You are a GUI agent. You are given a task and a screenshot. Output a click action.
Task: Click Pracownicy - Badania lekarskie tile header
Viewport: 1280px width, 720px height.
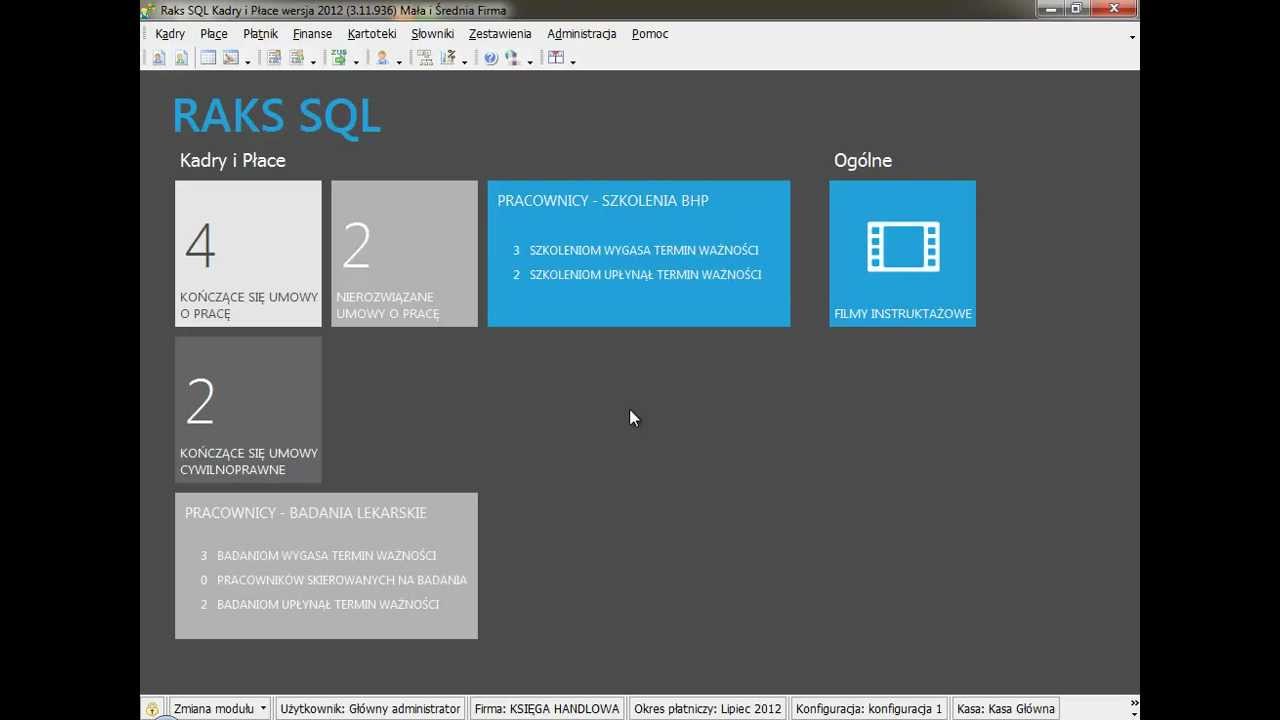[306, 513]
